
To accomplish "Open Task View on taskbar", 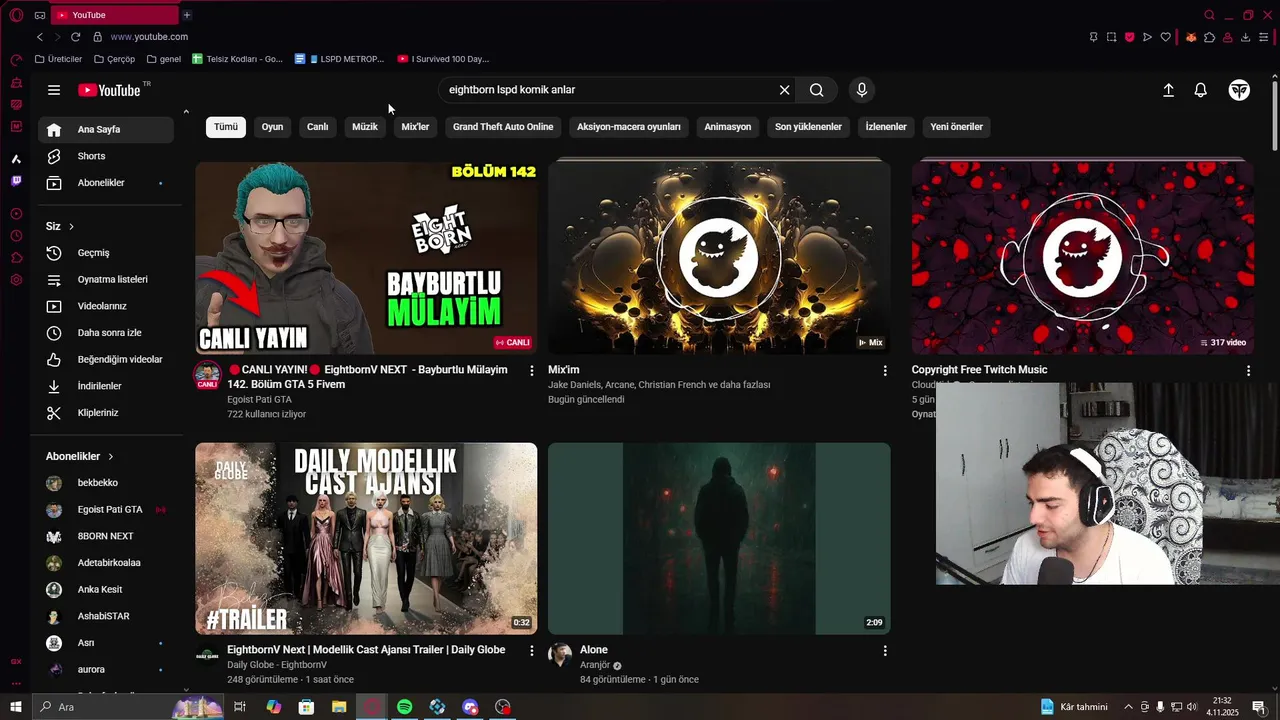I will click(240, 707).
